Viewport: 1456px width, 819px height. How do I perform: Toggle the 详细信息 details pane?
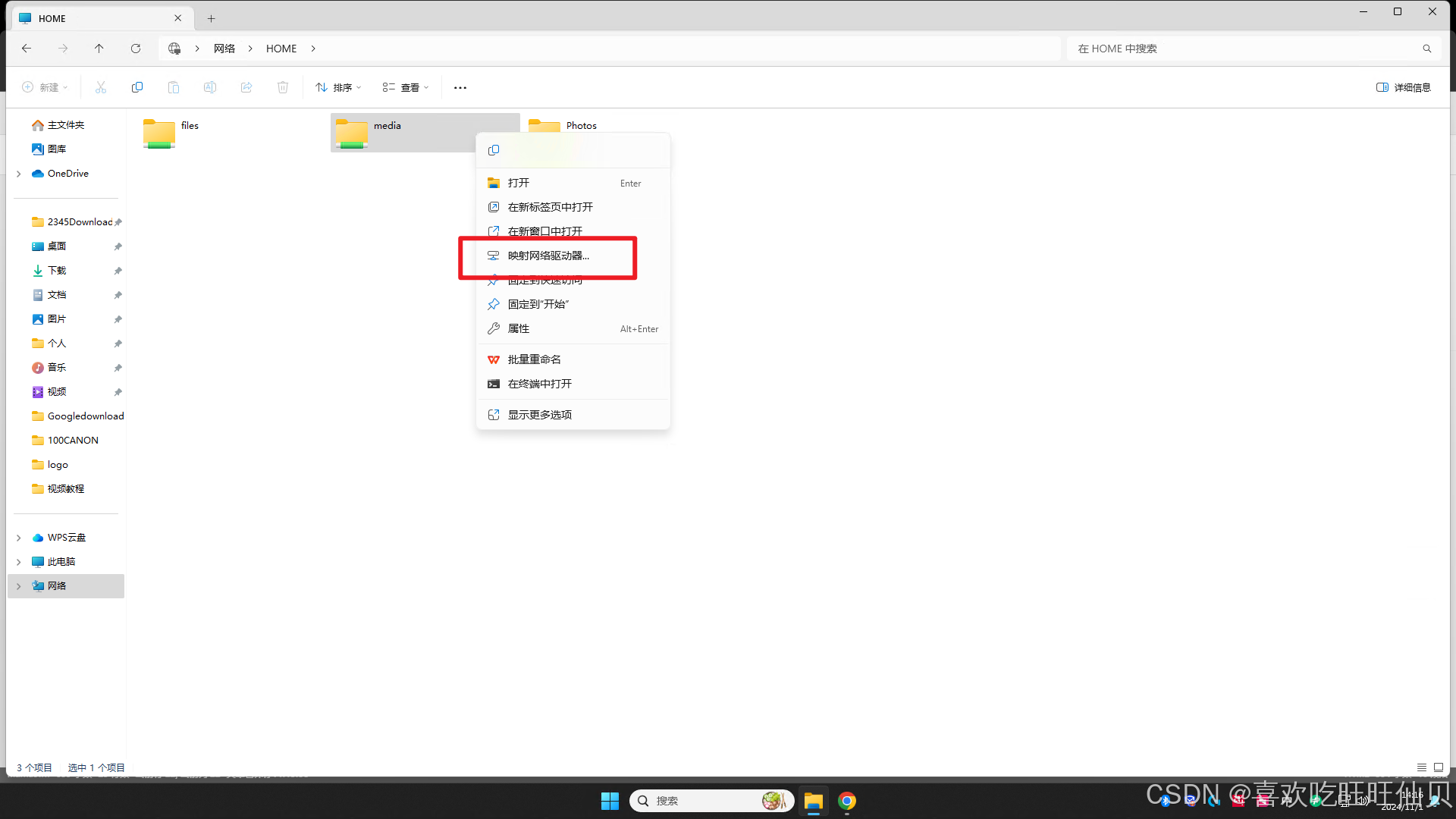1403,87
